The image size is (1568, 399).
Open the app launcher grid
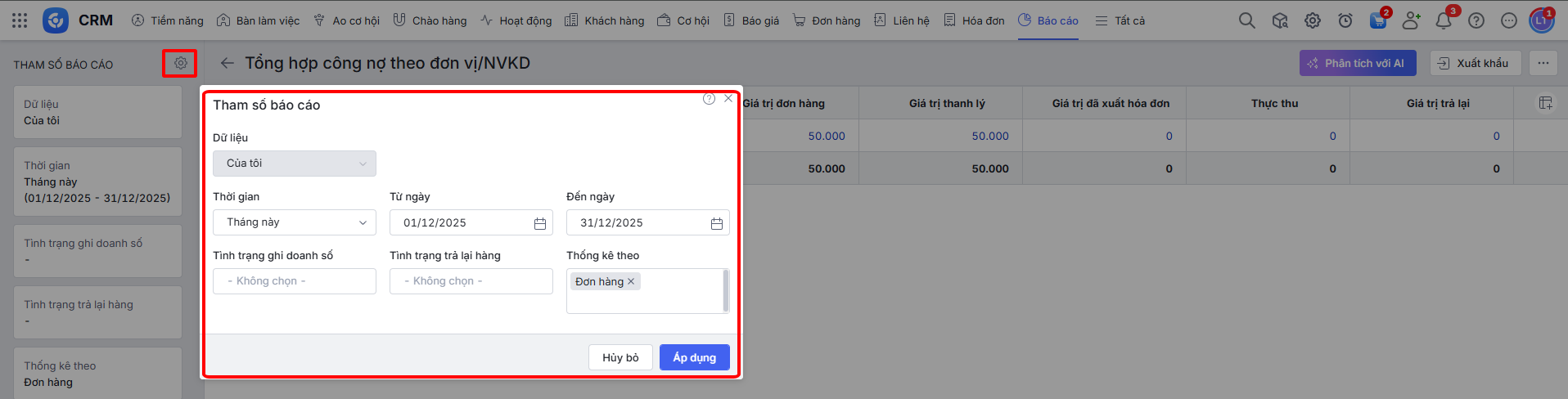(x=20, y=20)
